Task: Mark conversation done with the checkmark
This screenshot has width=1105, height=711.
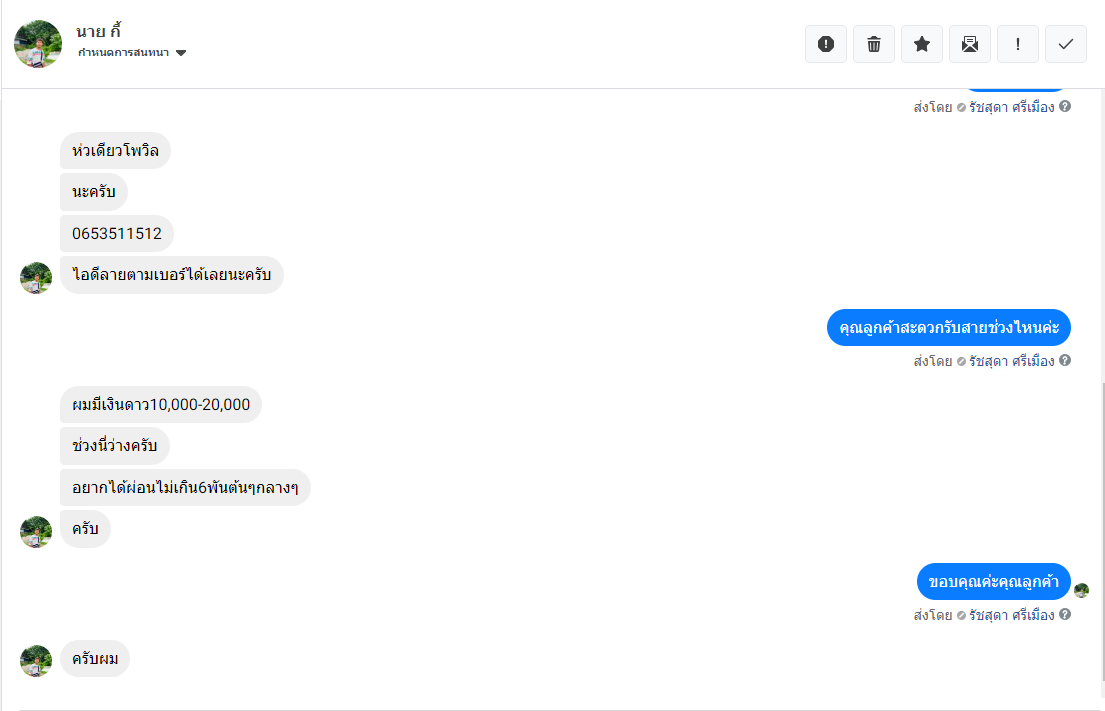Action: click(x=1066, y=44)
